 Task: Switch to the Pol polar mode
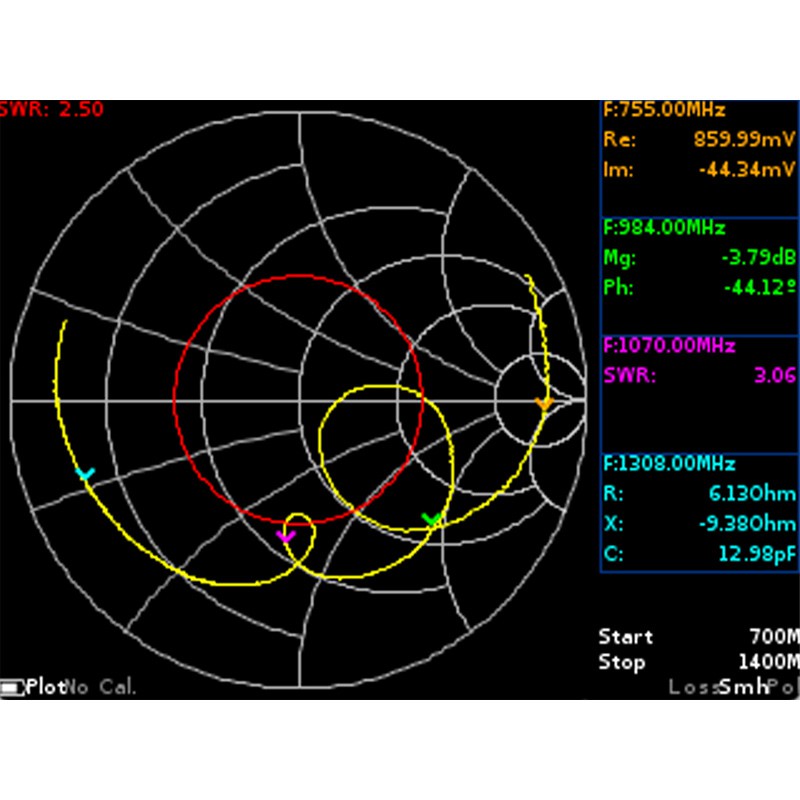click(x=784, y=687)
